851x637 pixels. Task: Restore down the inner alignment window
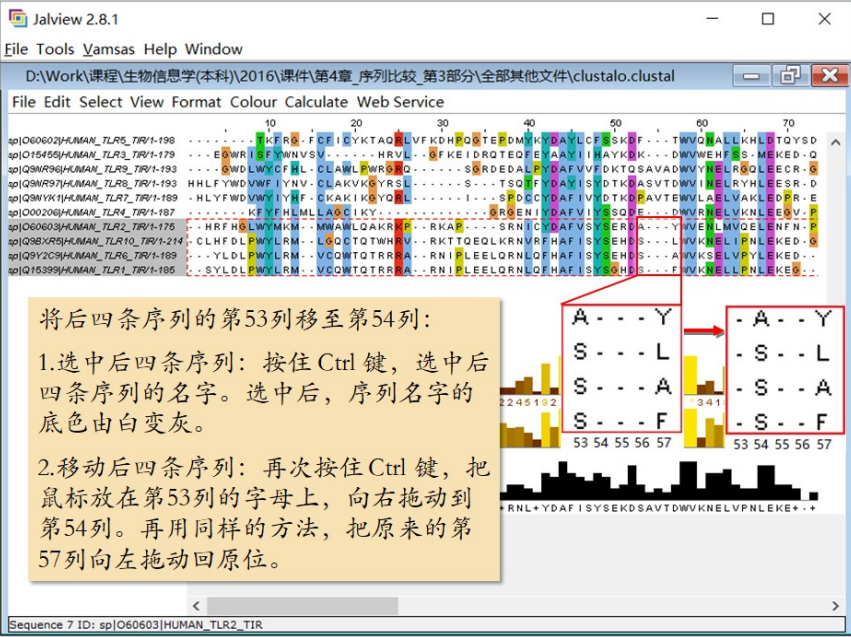point(790,75)
